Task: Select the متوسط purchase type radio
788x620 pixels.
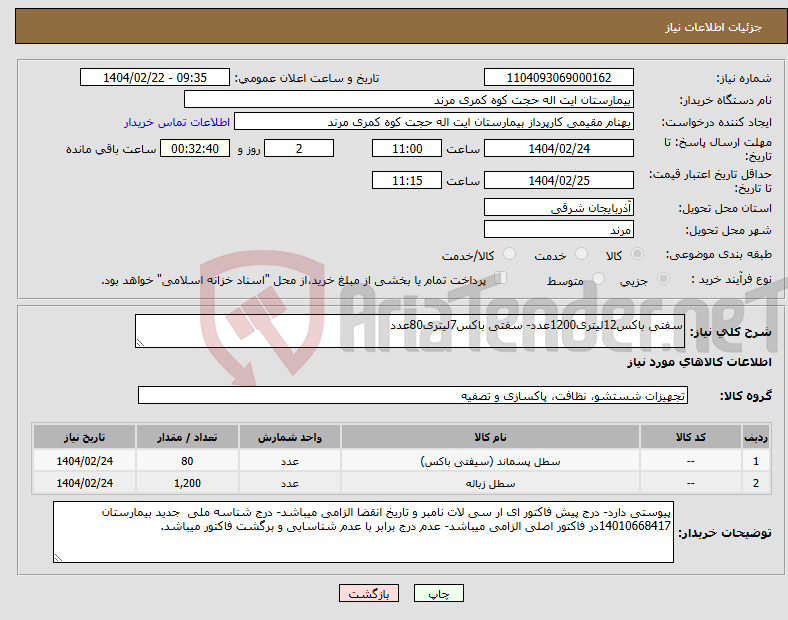Action: (598, 279)
